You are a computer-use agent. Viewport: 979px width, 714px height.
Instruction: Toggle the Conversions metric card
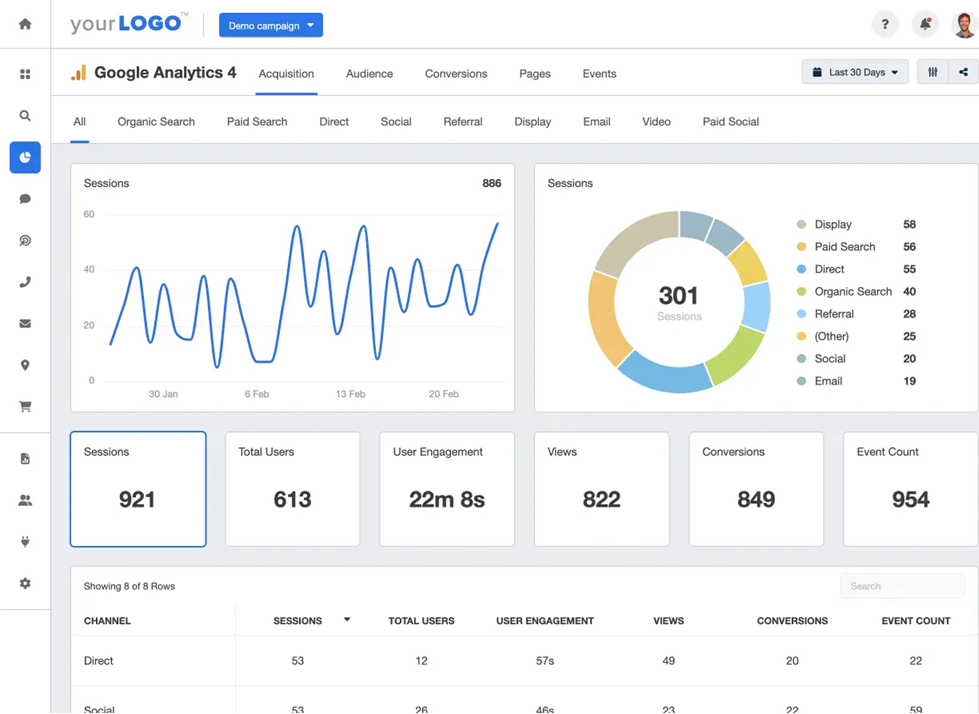pos(756,489)
